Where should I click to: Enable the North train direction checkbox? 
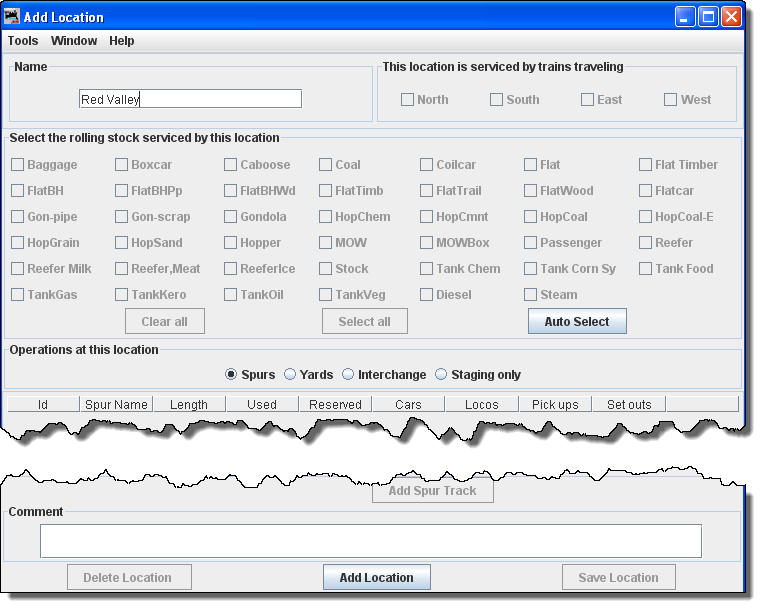click(407, 100)
